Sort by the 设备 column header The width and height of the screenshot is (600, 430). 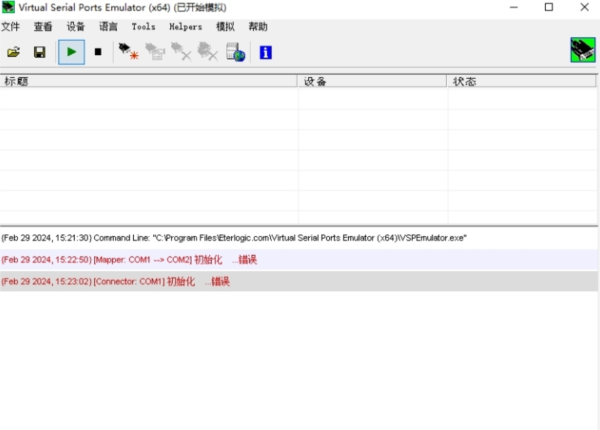[372, 81]
